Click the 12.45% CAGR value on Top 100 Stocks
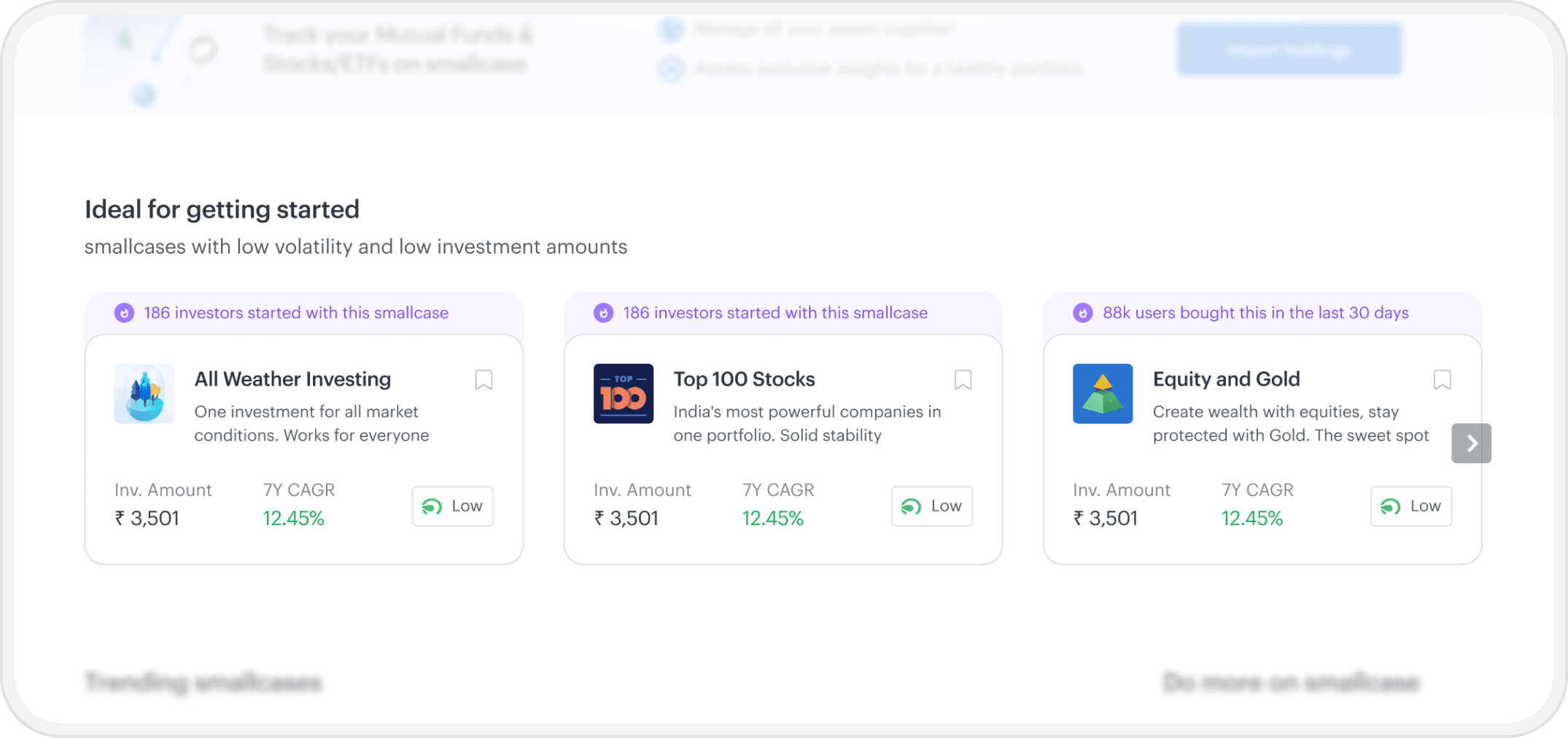The height and width of the screenshot is (738, 1568). (x=772, y=518)
